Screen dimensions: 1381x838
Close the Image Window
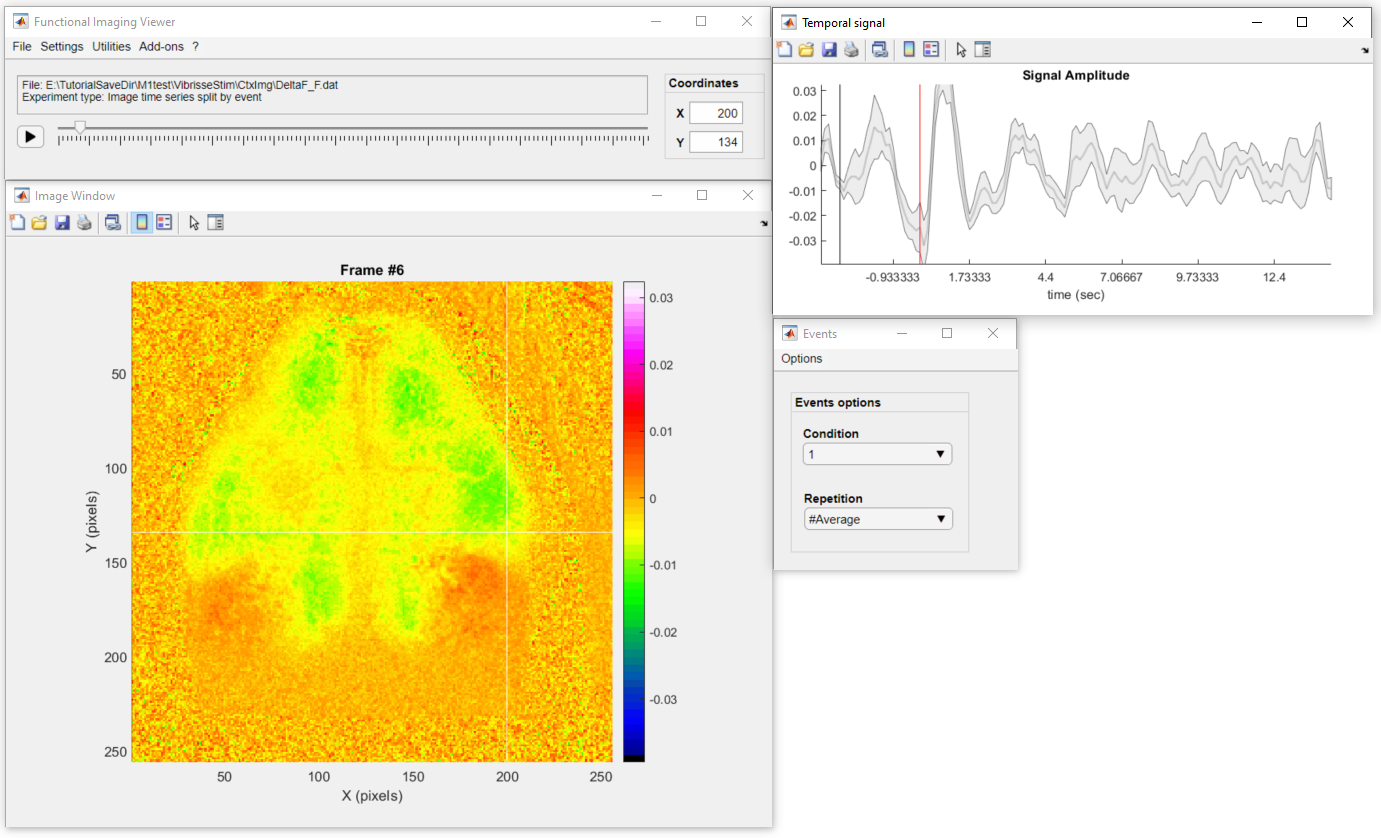click(x=747, y=196)
